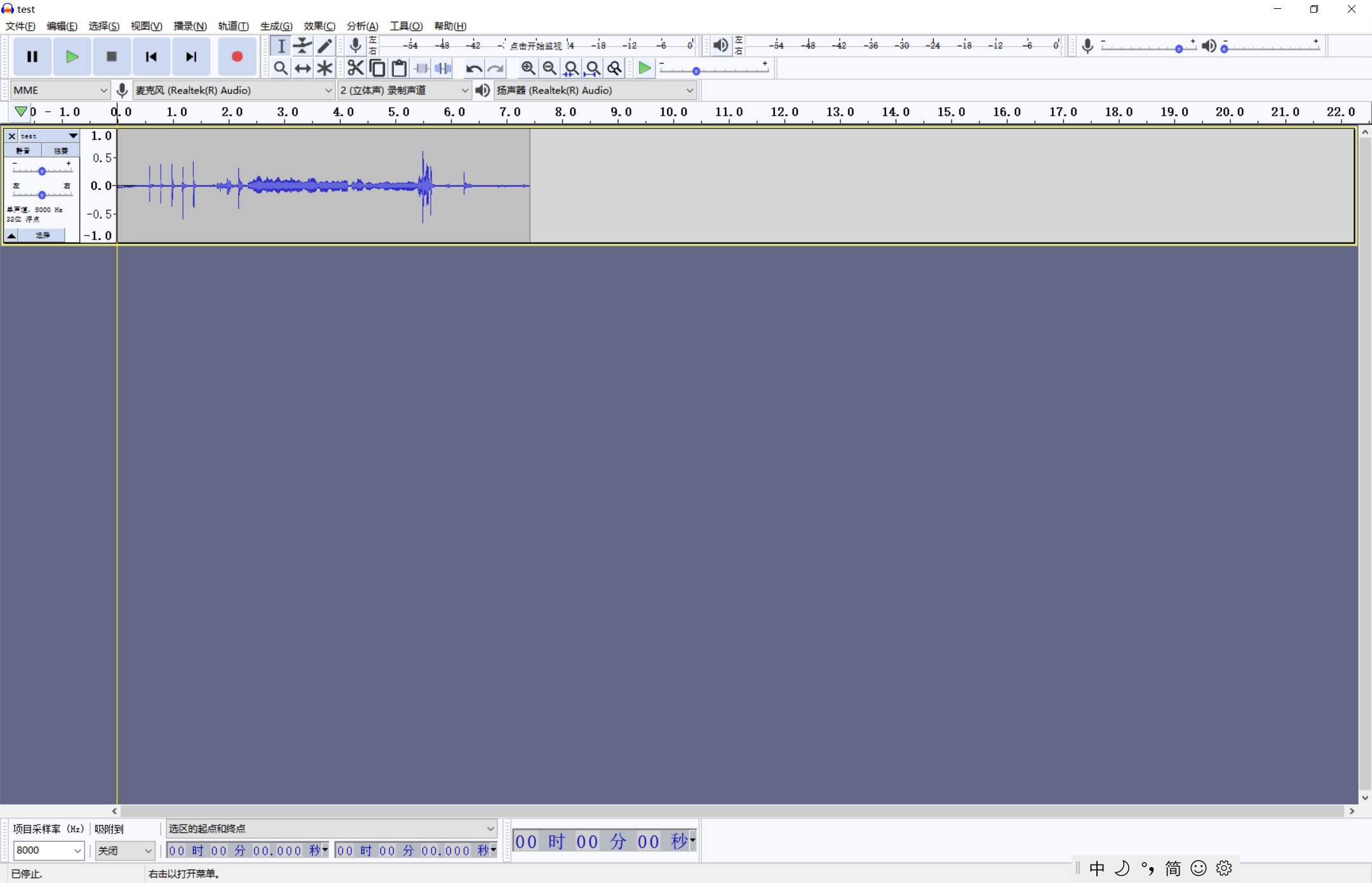The width and height of the screenshot is (1372, 883).
Task: Select the Envelope tool
Action: (x=302, y=46)
